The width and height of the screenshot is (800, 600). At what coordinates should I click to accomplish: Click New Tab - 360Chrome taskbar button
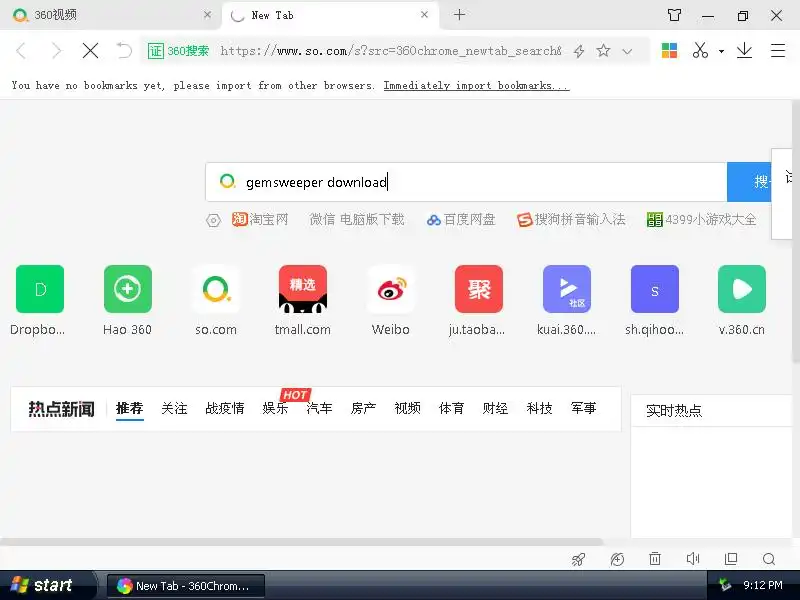click(186, 586)
